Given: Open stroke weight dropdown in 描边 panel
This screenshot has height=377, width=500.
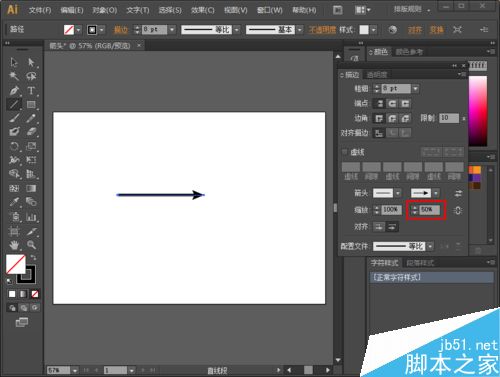Looking at the screenshot, I should coord(415,89).
